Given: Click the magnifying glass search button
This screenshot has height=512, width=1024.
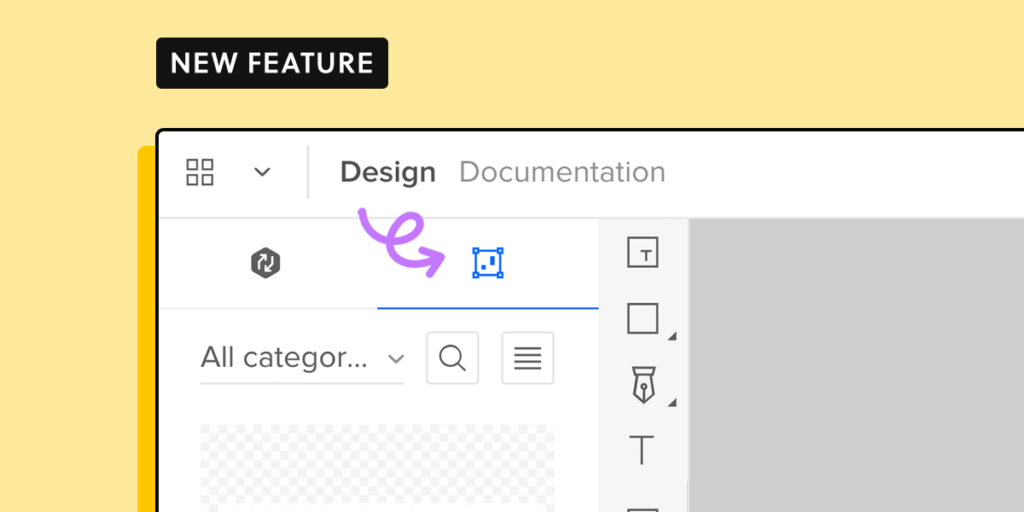Looking at the screenshot, I should tap(452, 358).
